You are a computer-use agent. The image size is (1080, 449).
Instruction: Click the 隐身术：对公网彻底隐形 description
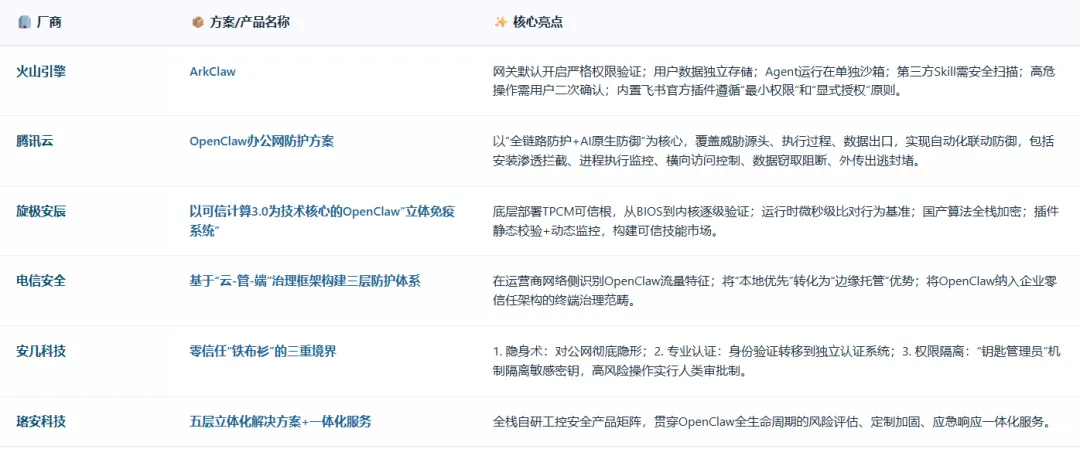click(x=777, y=361)
